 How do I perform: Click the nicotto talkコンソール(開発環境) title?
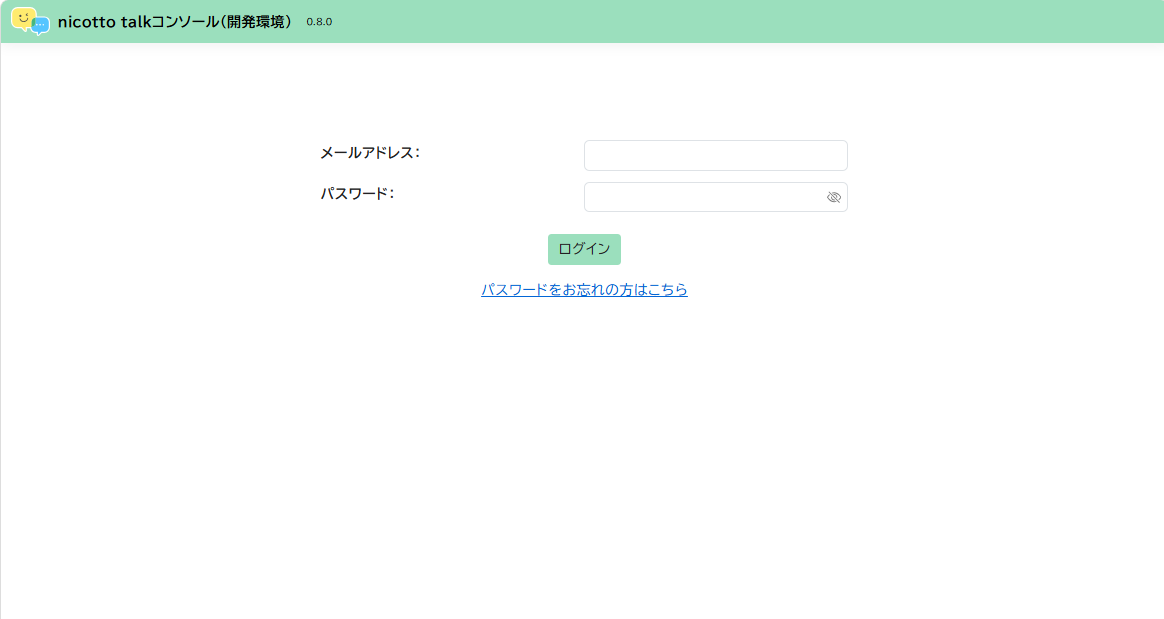(x=176, y=22)
